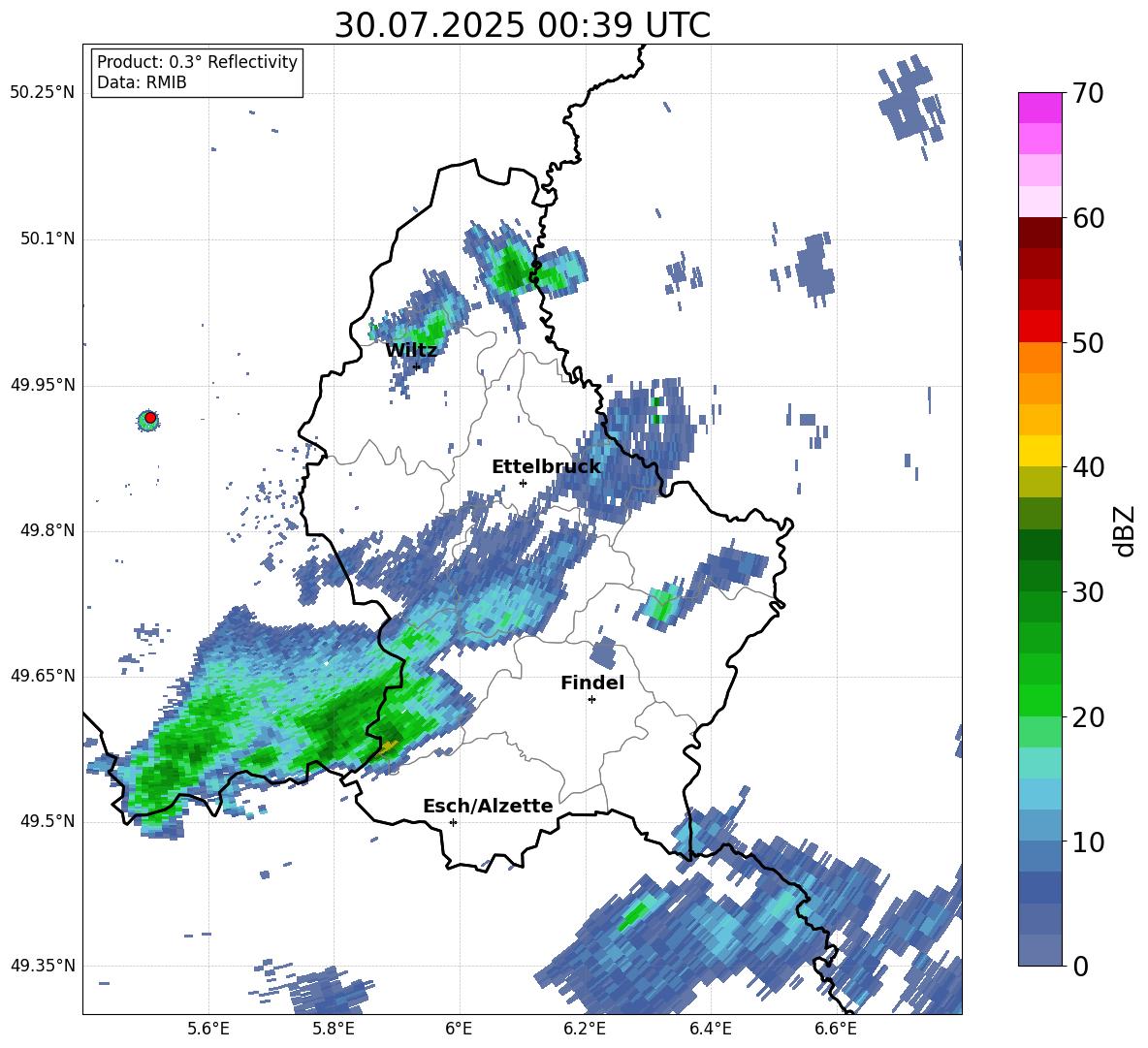Click the magenta top colorbar swatch

[1039, 108]
